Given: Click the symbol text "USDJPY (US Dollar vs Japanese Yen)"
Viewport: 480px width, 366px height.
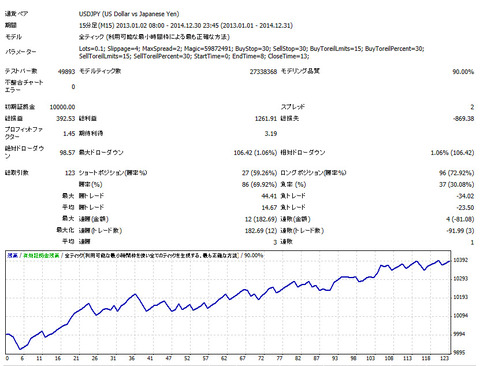Looking at the screenshot, I should pyautogui.click(x=129, y=14).
